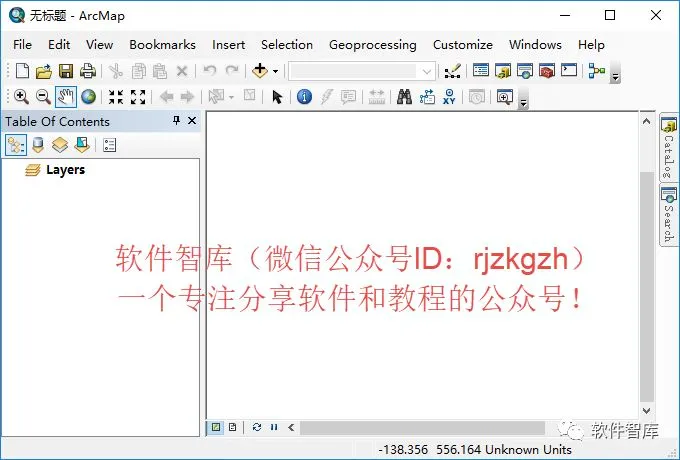This screenshot has width=680, height=460.
Task: Click the Full Extent globe icon
Action: (x=88, y=97)
